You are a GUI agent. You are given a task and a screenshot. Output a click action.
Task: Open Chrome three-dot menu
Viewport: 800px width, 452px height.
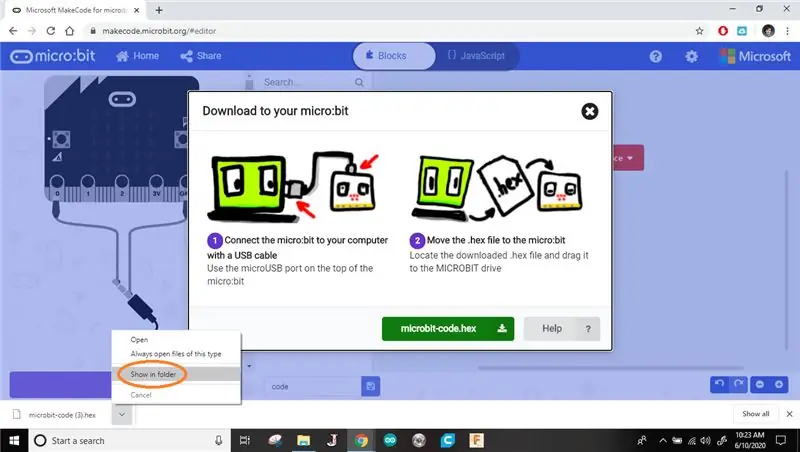787,31
